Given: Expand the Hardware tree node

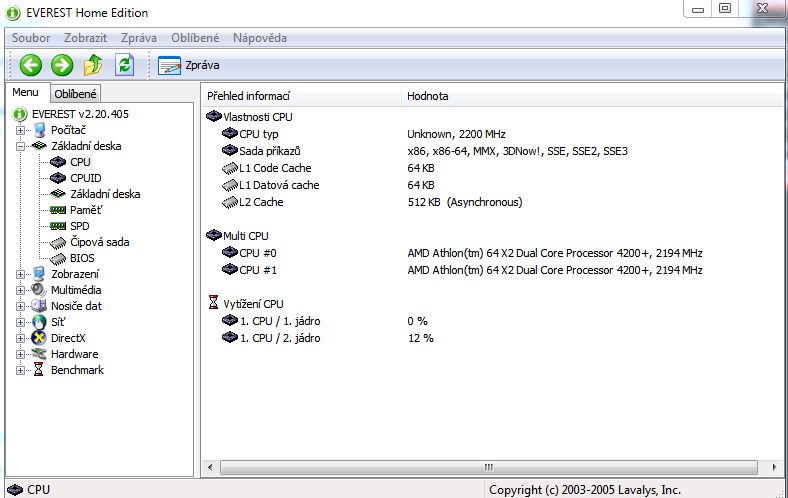Looking at the screenshot, I should (x=20, y=354).
